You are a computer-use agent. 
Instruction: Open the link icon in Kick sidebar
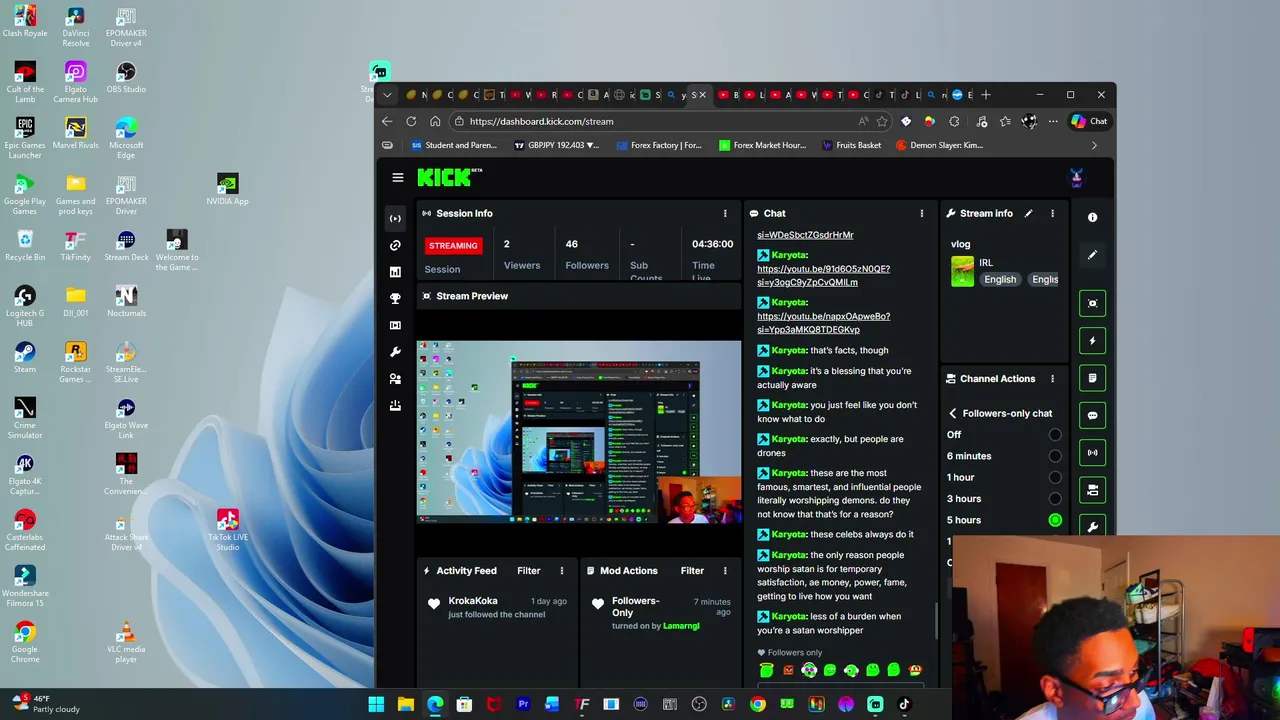tap(395, 245)
